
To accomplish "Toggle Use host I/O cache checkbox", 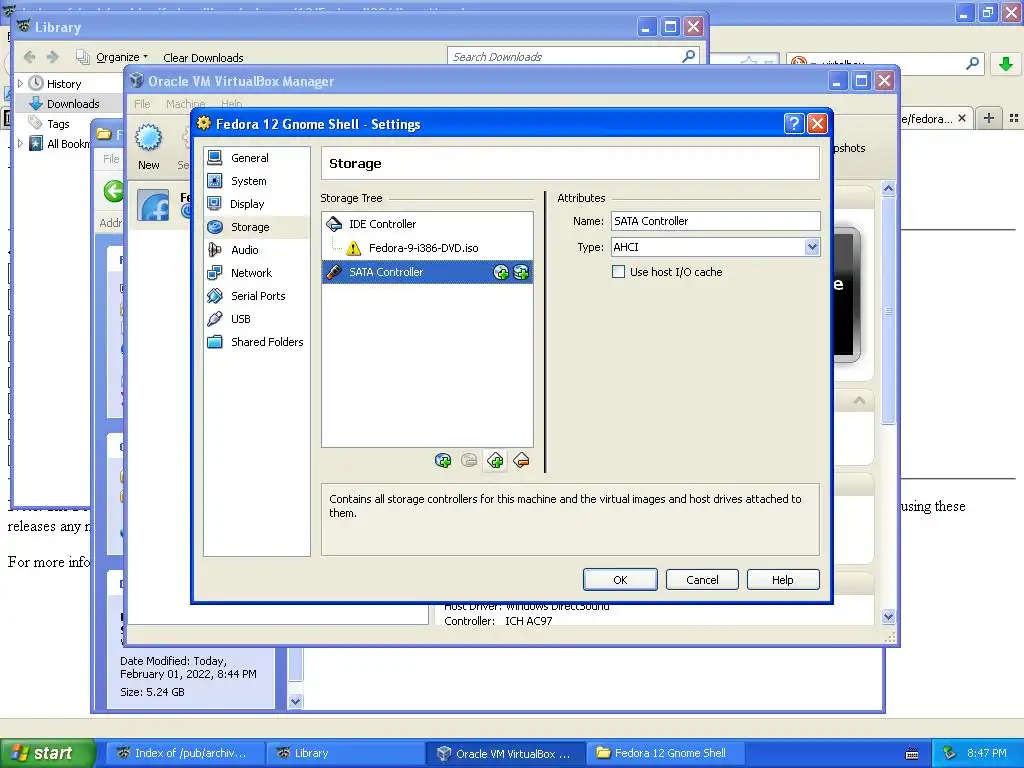I will tap(618, 272).
